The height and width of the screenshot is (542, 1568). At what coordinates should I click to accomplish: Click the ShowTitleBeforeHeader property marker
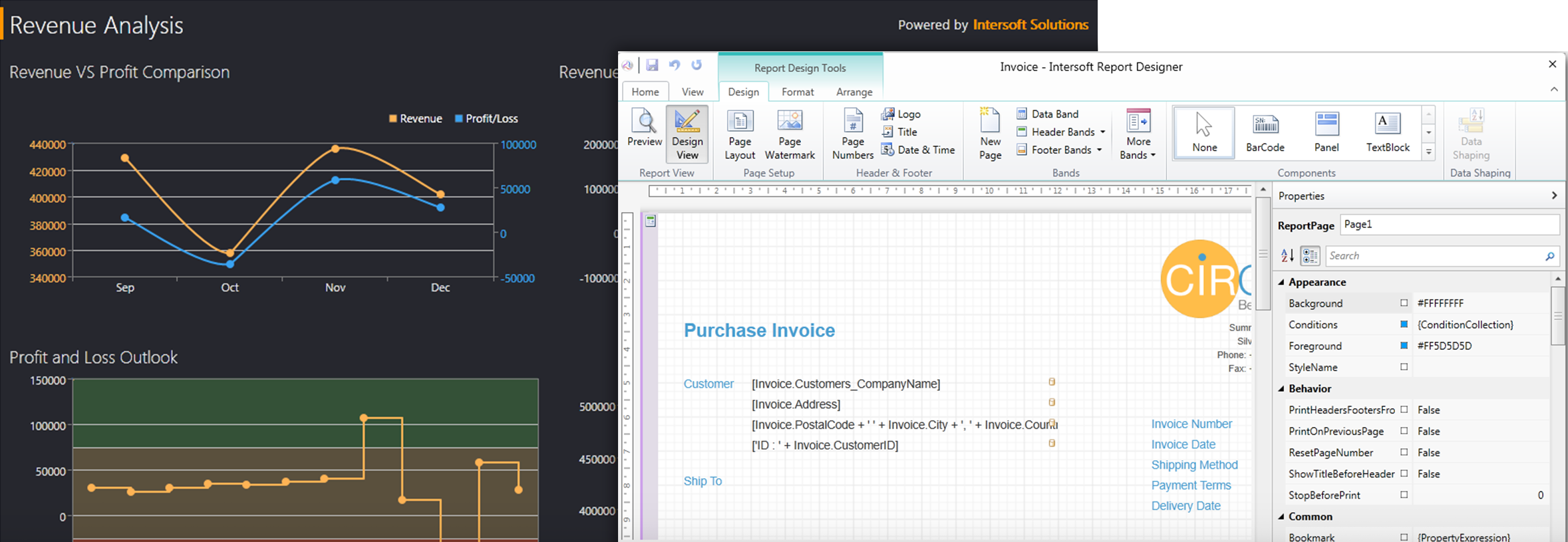pos(1404,473)
